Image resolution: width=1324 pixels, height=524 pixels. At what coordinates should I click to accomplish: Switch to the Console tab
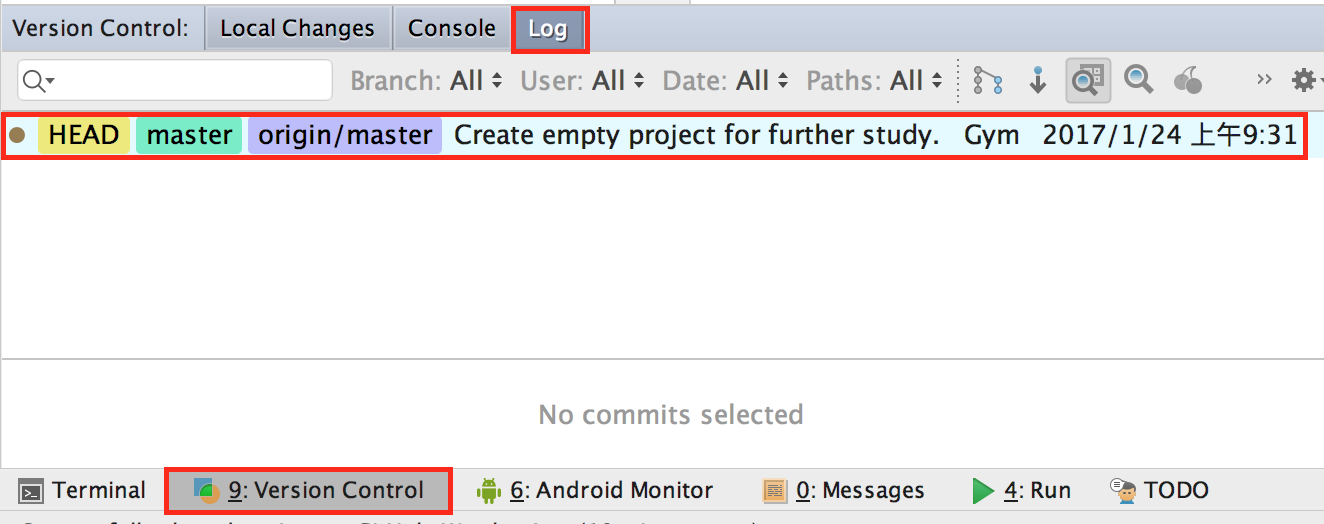point(452,29)
